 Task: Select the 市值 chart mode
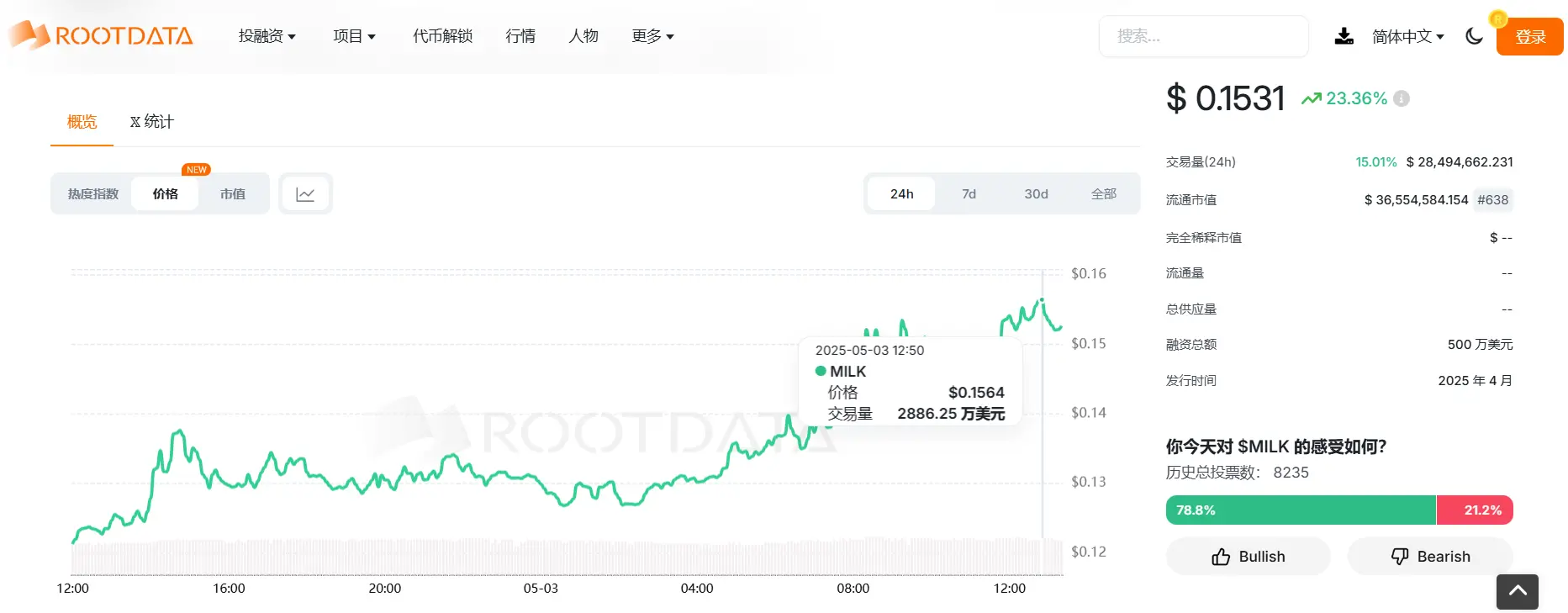pos(233,194)
